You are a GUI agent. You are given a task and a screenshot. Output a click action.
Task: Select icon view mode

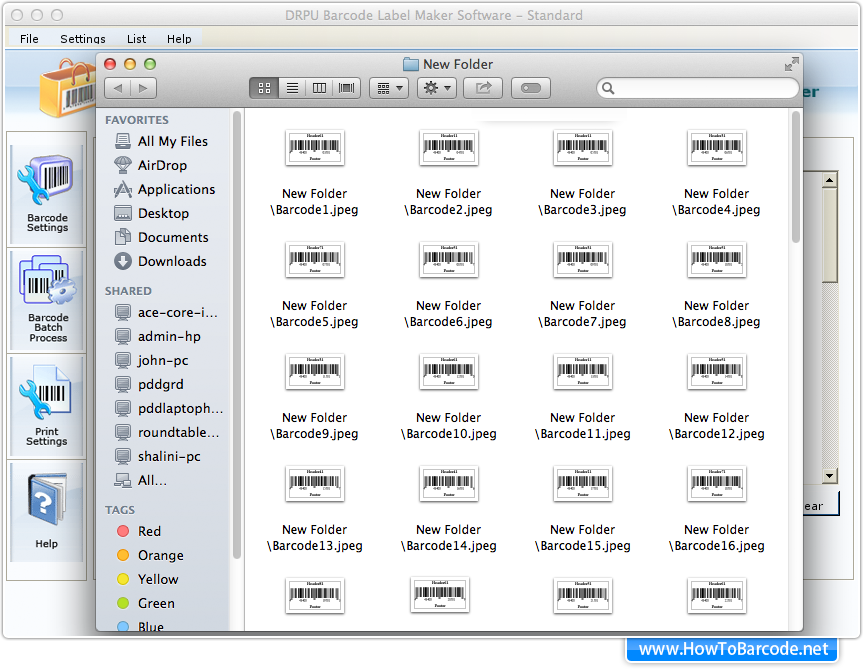[264, 87]
